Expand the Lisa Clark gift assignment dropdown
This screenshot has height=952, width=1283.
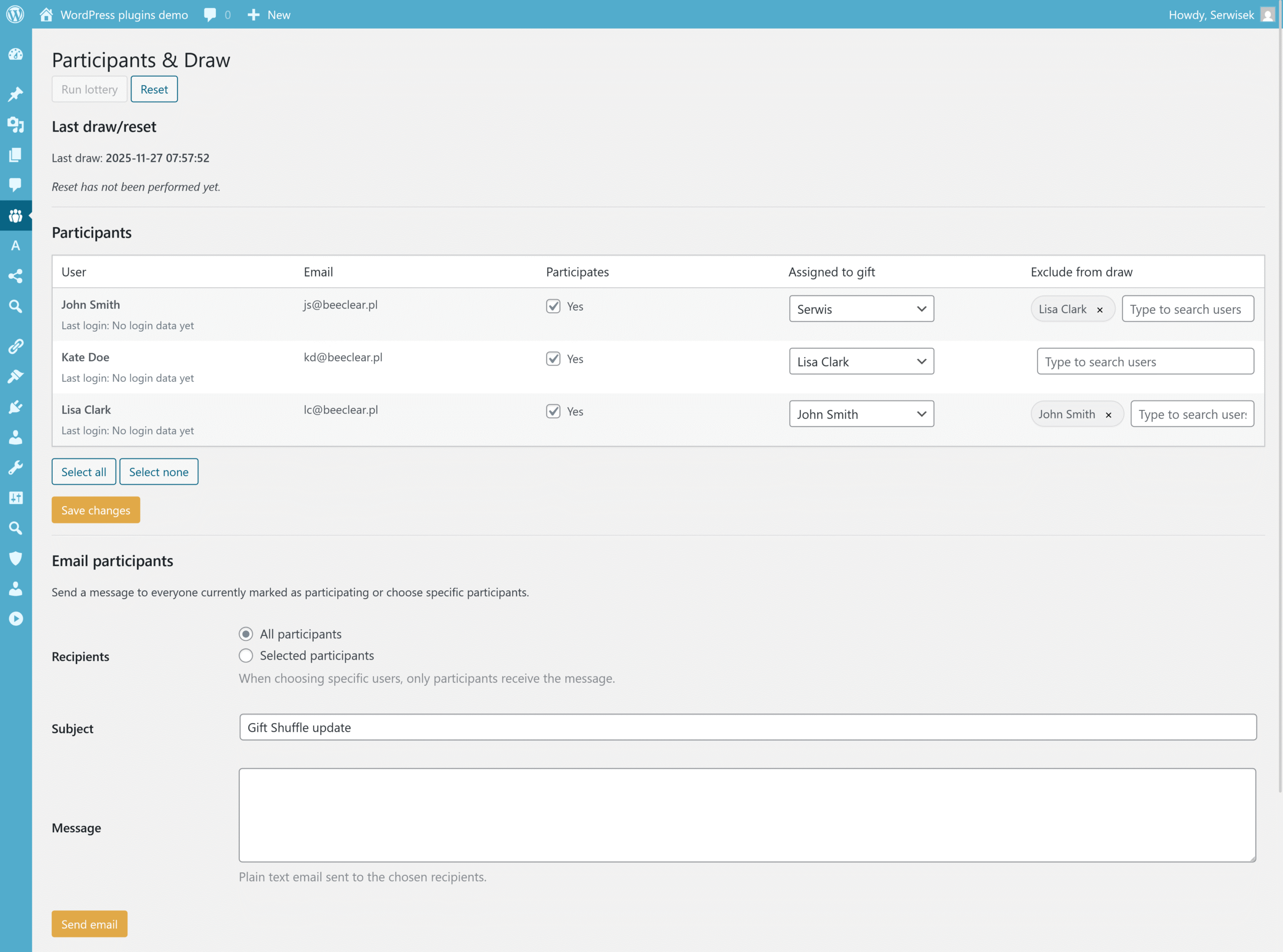[861, 361]
